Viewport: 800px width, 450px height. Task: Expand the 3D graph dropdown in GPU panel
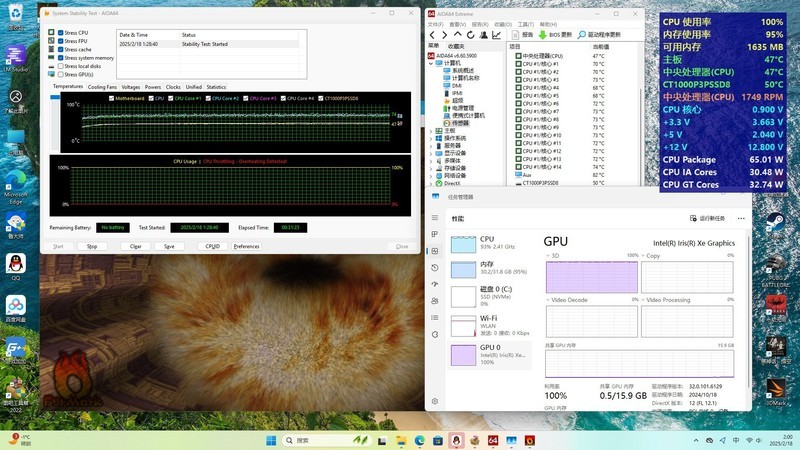tap(549, 256)
